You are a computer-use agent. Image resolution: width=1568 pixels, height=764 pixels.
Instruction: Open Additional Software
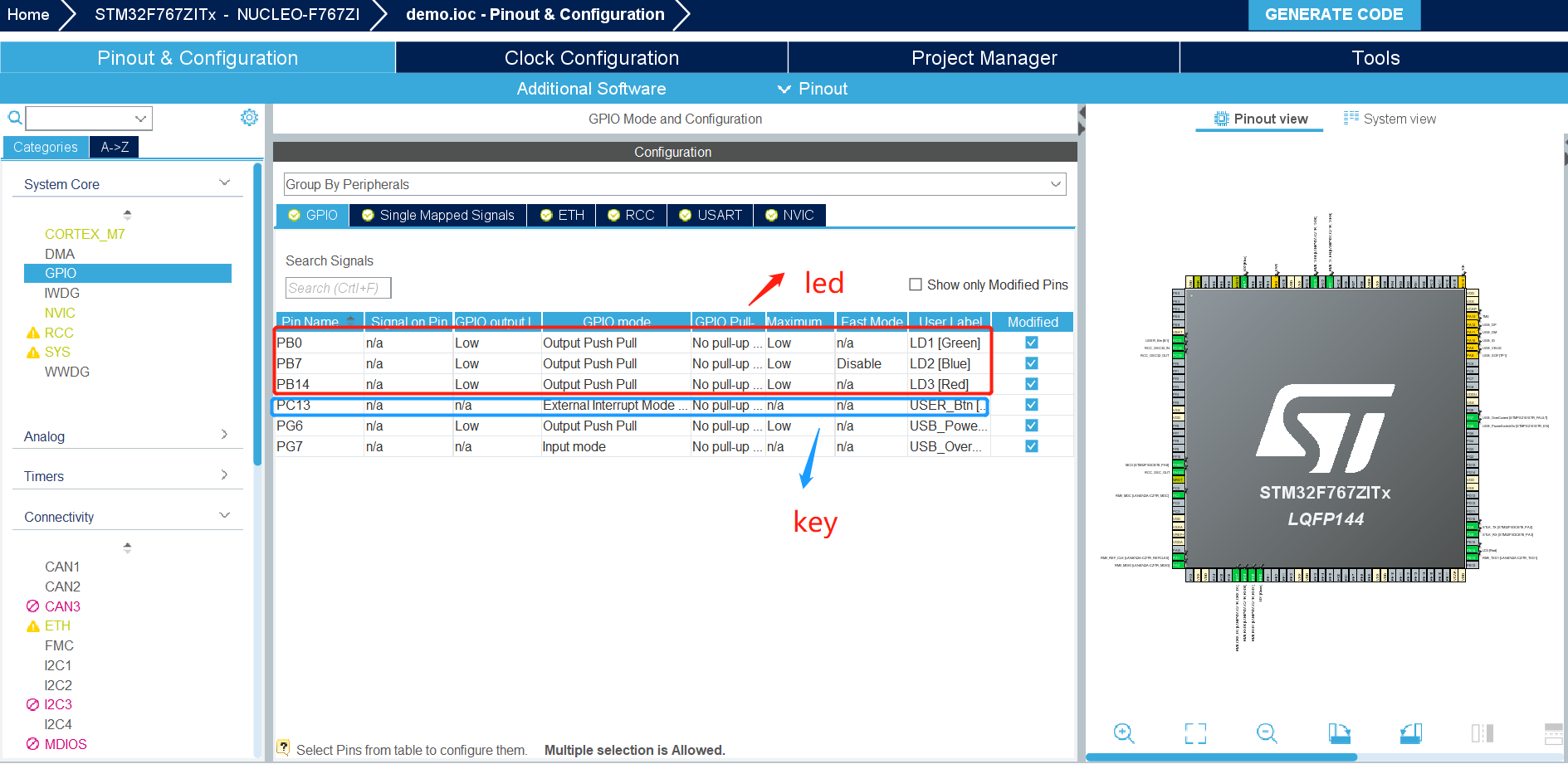tap(591, 89)
